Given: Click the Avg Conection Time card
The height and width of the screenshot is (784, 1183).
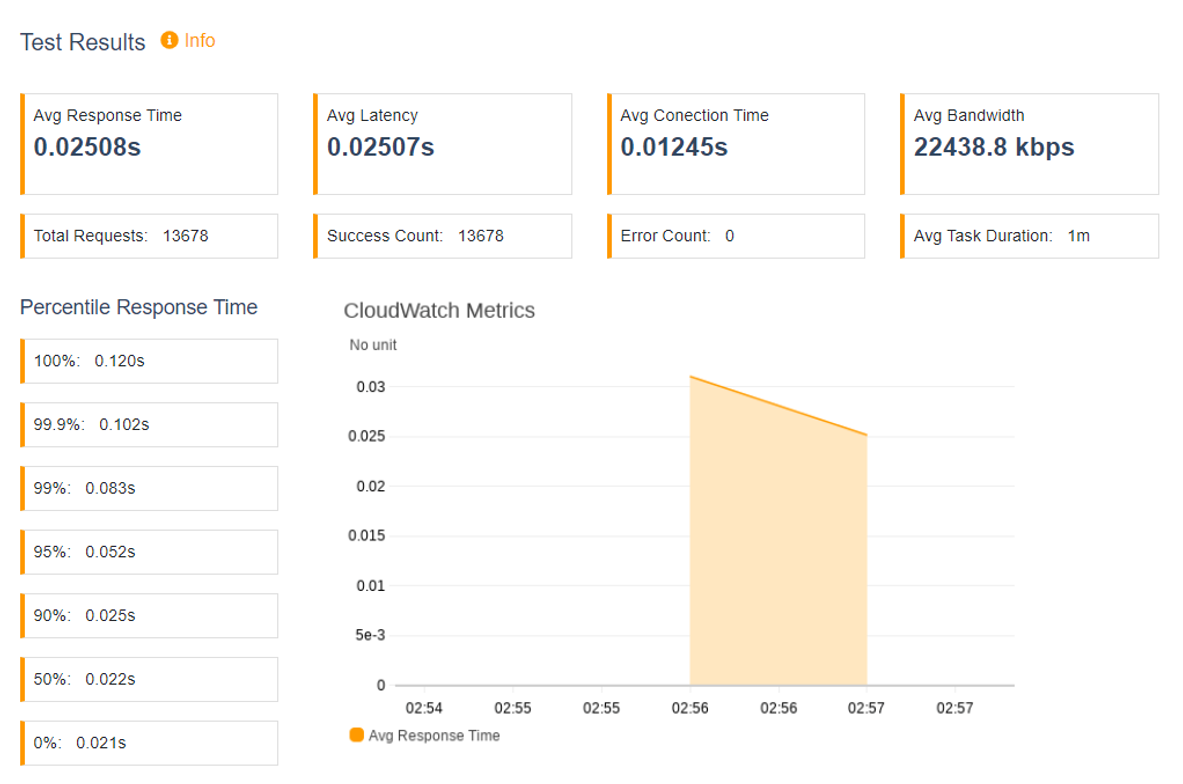Looking at the screenshot, I should [x=736, y=144].
